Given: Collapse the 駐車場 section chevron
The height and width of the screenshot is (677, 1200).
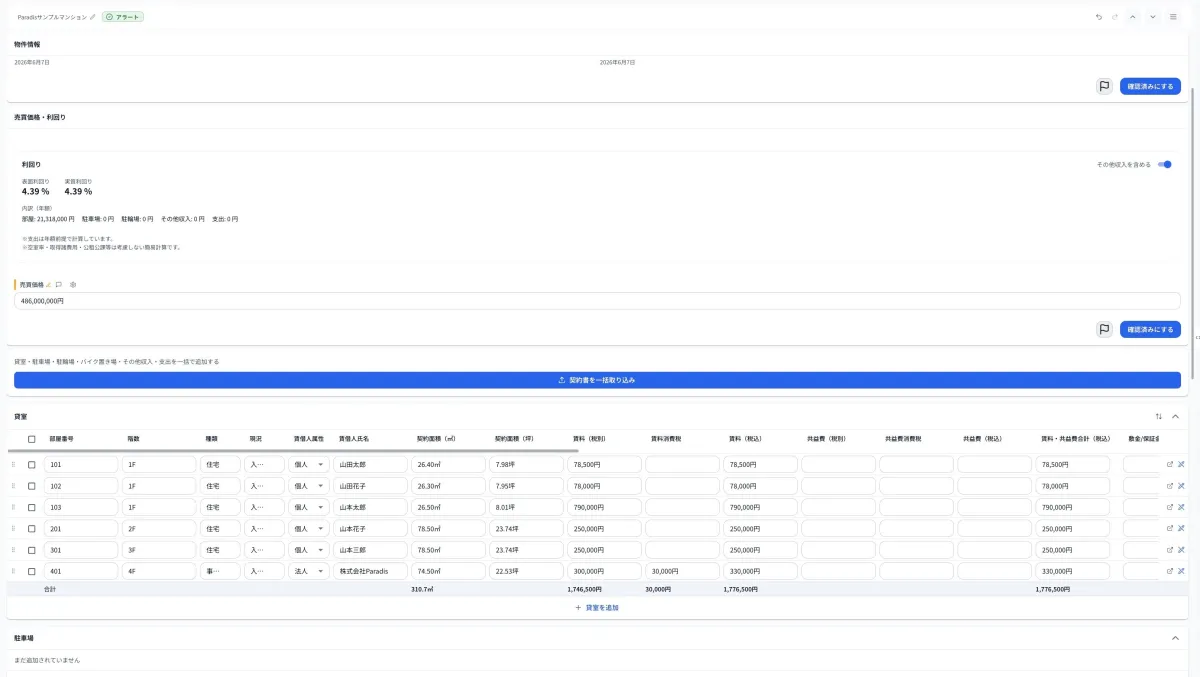Looking at the screenshot, I should pyautogui.click(x=1175, y=638).
